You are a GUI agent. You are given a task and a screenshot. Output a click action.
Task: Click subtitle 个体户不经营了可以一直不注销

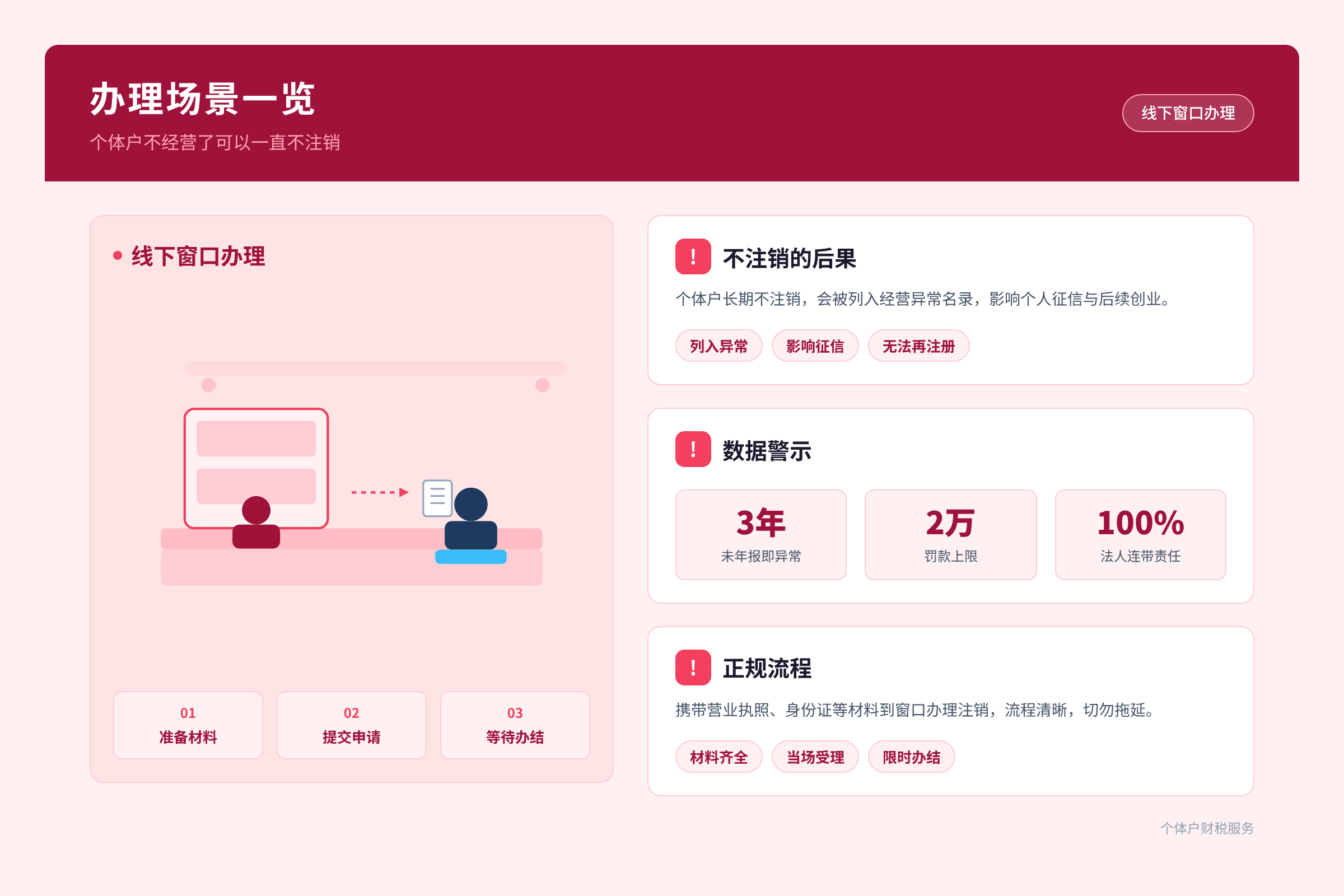point(216,142)
